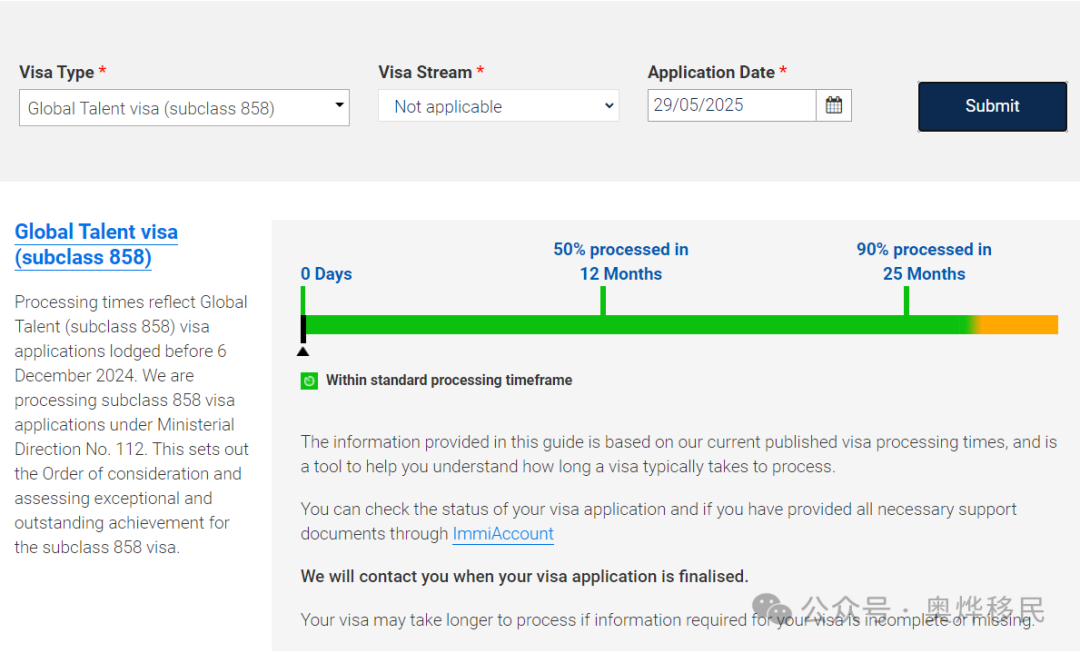Click the bold 'We will contact you' notice
Viewport: 1080px width, 653px height.
(x=524, y=576)
